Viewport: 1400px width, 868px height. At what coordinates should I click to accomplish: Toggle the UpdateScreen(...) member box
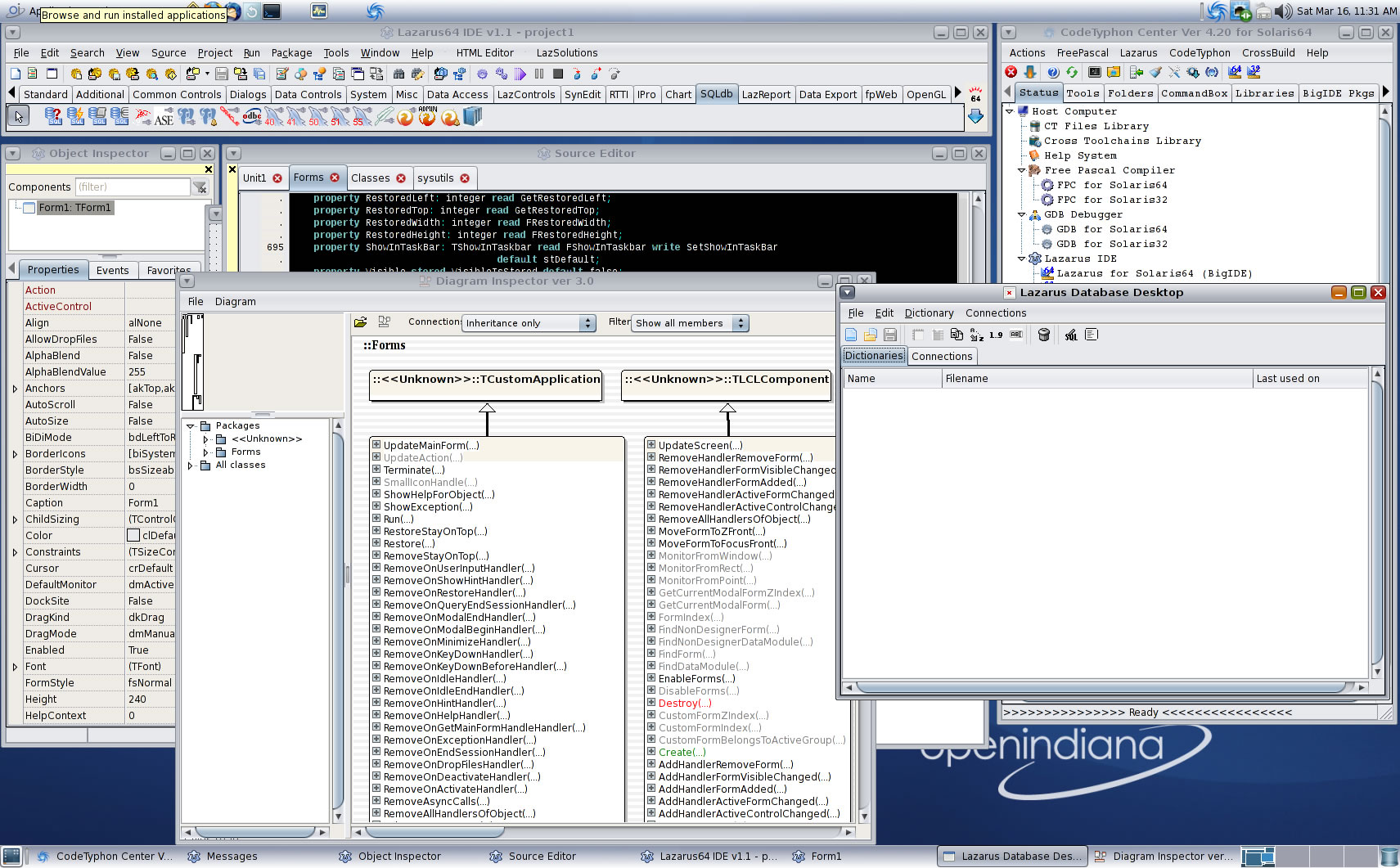pos(651,445)
